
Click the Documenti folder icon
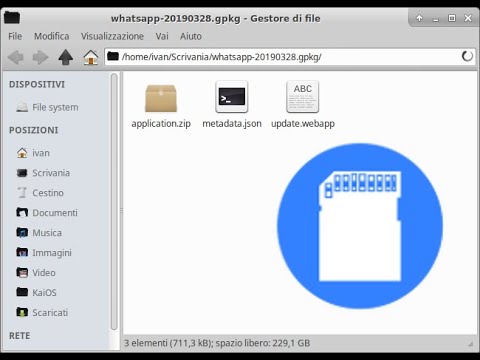(x=22, y=212)
